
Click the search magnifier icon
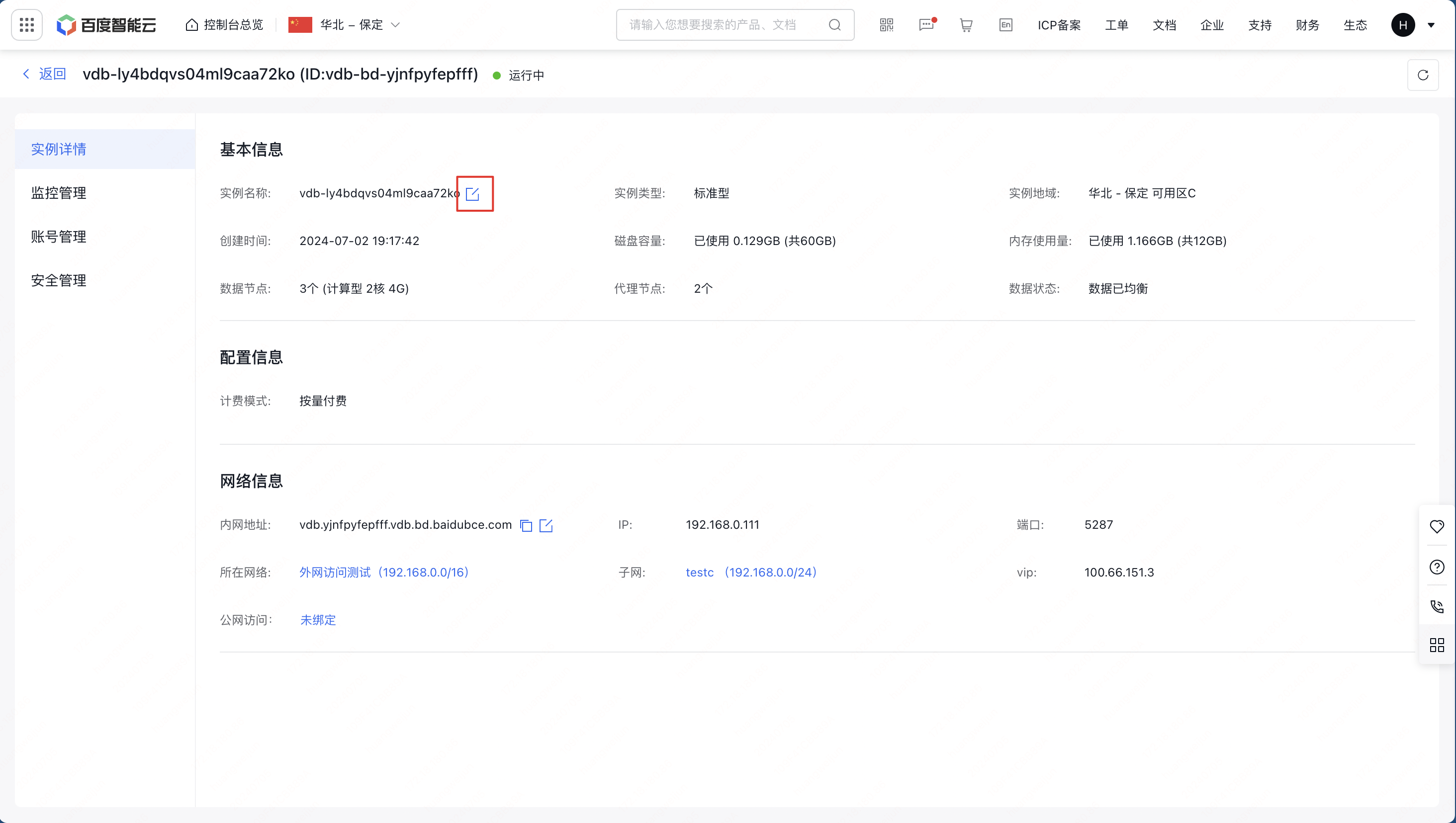[x=834, y=25]
